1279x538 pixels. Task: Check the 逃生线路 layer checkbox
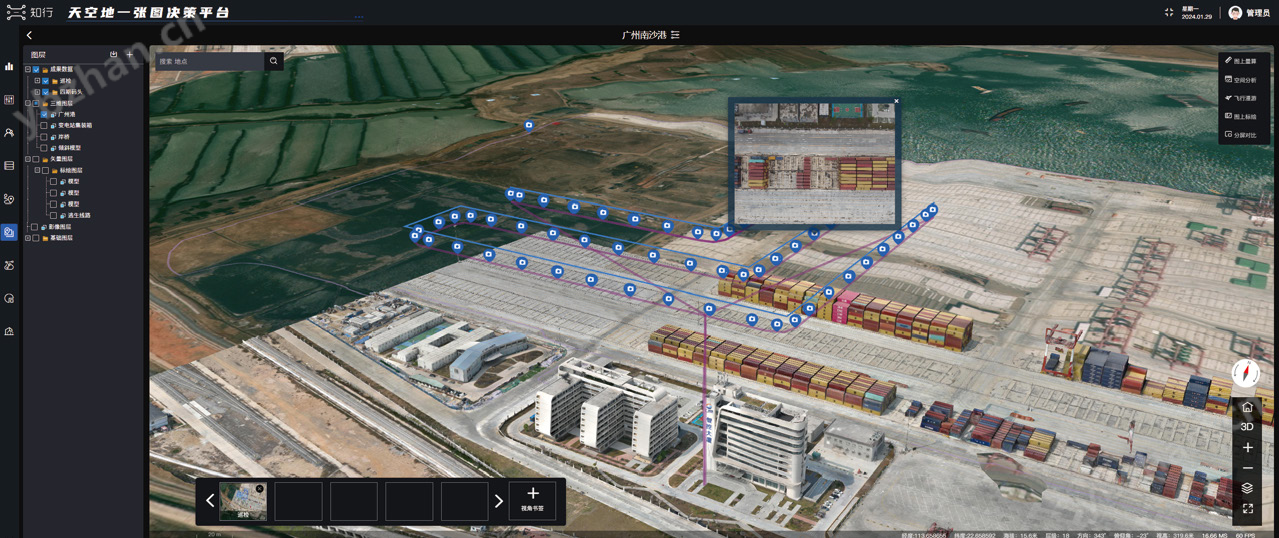coord(53,215)
